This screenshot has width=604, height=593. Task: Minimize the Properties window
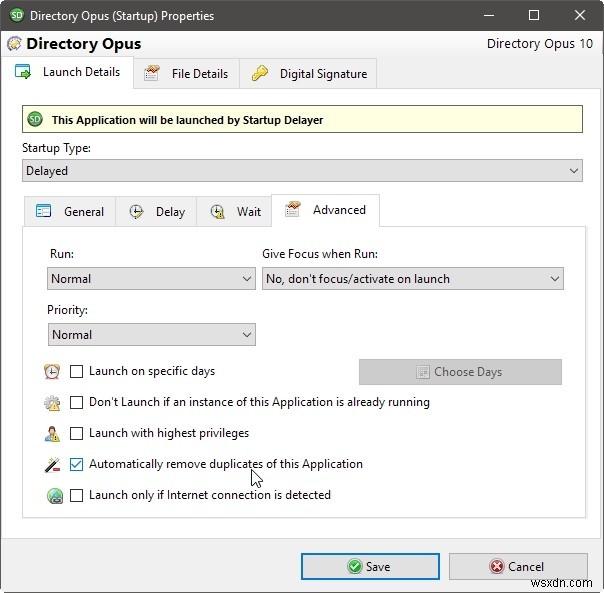point(489,15)
